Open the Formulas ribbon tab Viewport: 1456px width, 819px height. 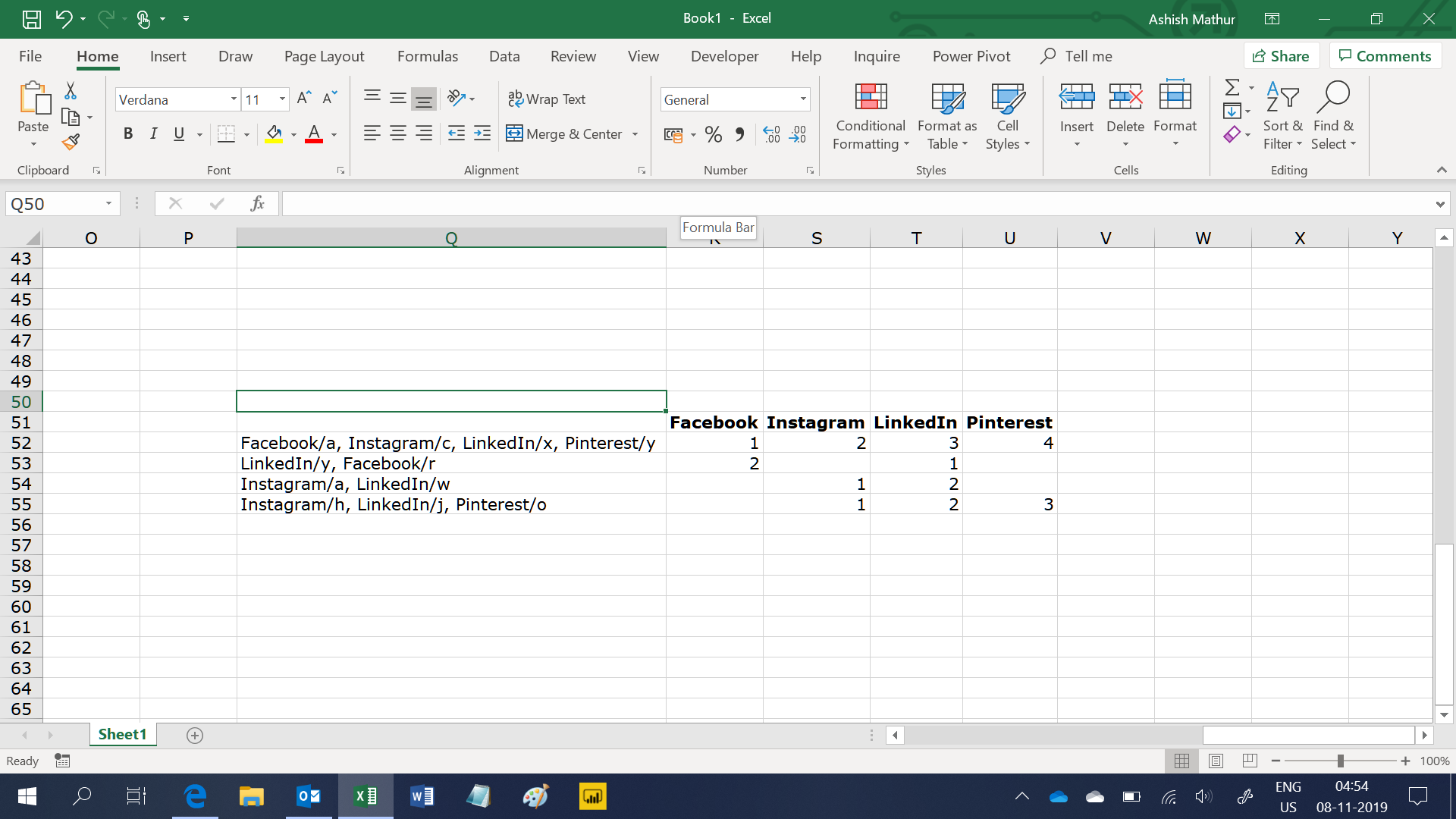click(x=427, y=56)
